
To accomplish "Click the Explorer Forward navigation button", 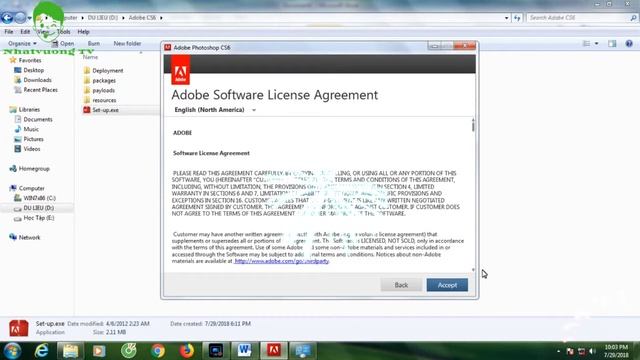I will click(20, 18).
